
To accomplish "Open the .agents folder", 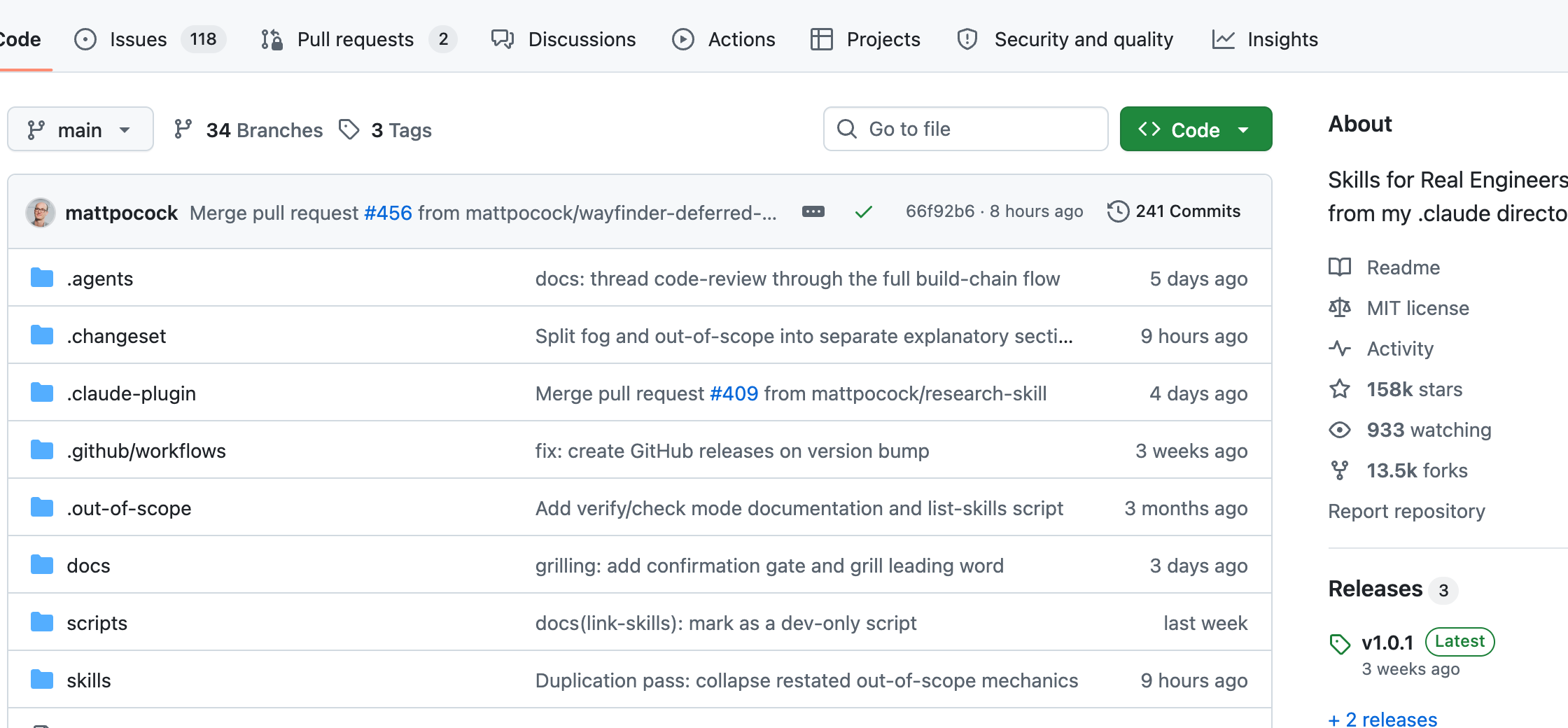I will click(100, 279).
